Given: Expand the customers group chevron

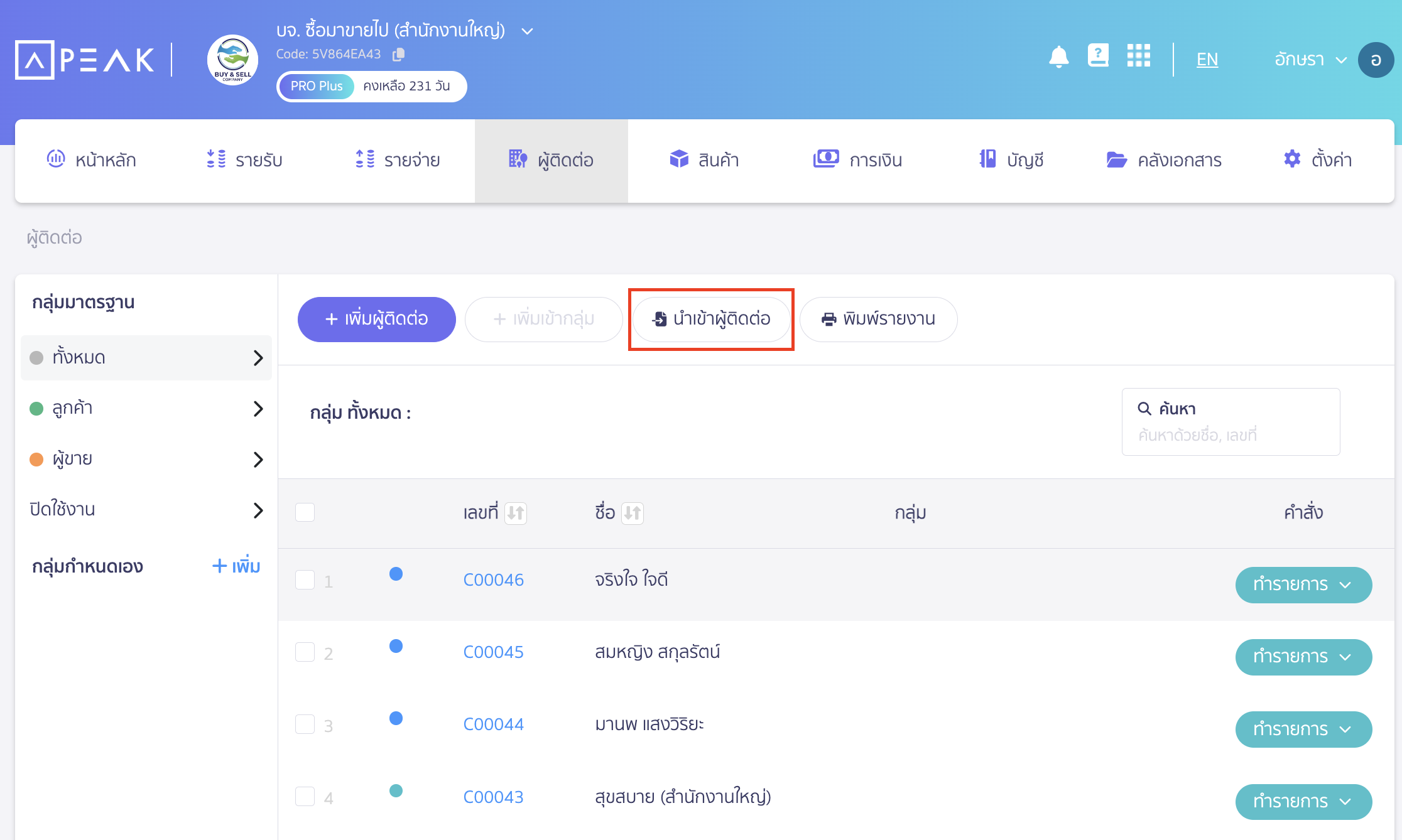Looking at the screenshot, I should [258, 409].
